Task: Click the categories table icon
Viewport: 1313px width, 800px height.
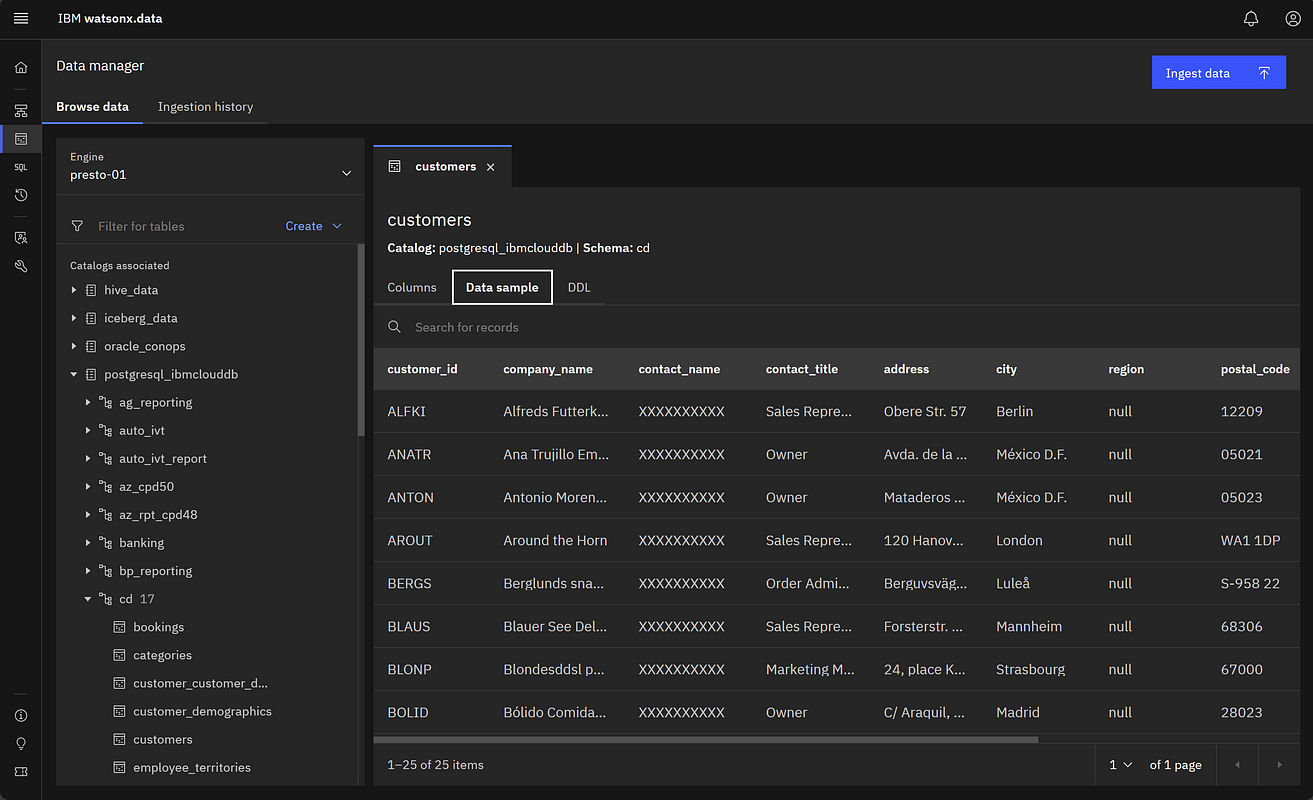Action: point(119,655)
